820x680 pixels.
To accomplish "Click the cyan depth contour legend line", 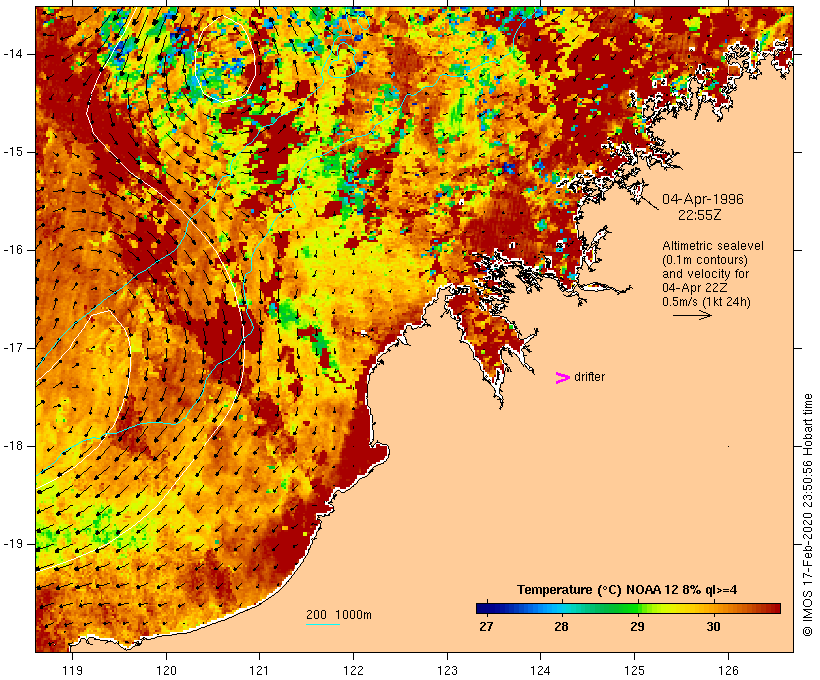I will 323,624.
